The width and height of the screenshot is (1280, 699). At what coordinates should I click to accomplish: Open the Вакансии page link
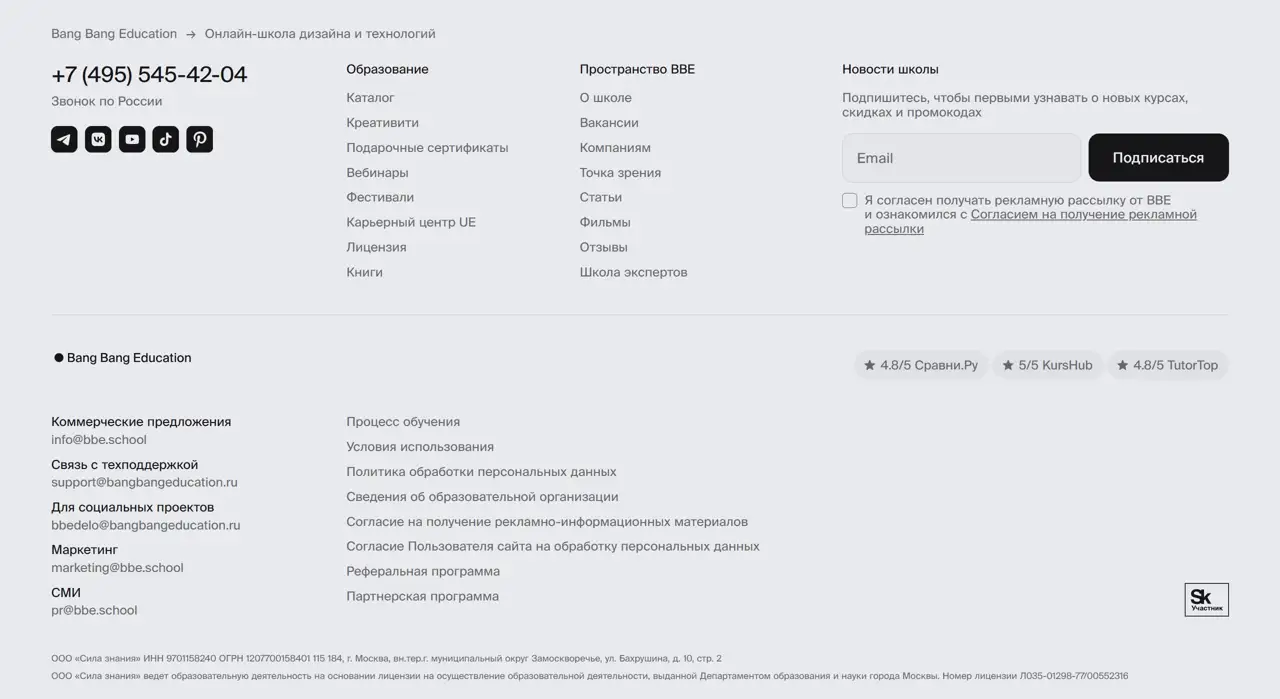[x=609, y=123]
